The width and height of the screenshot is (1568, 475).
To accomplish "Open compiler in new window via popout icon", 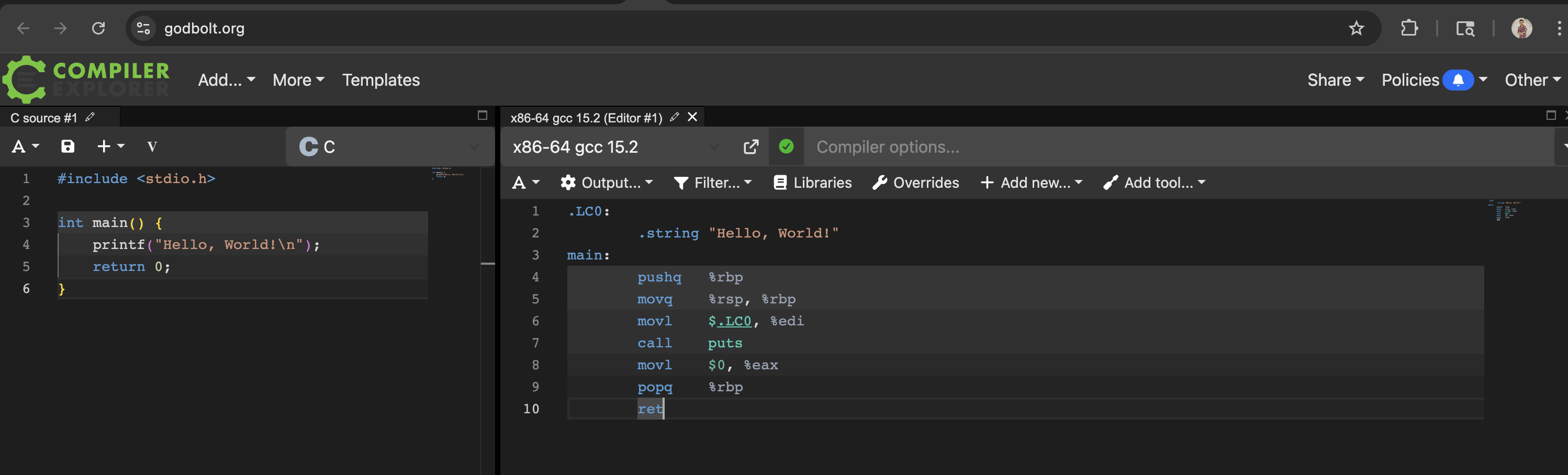I will pyautogui.click(x=751, y=146).
